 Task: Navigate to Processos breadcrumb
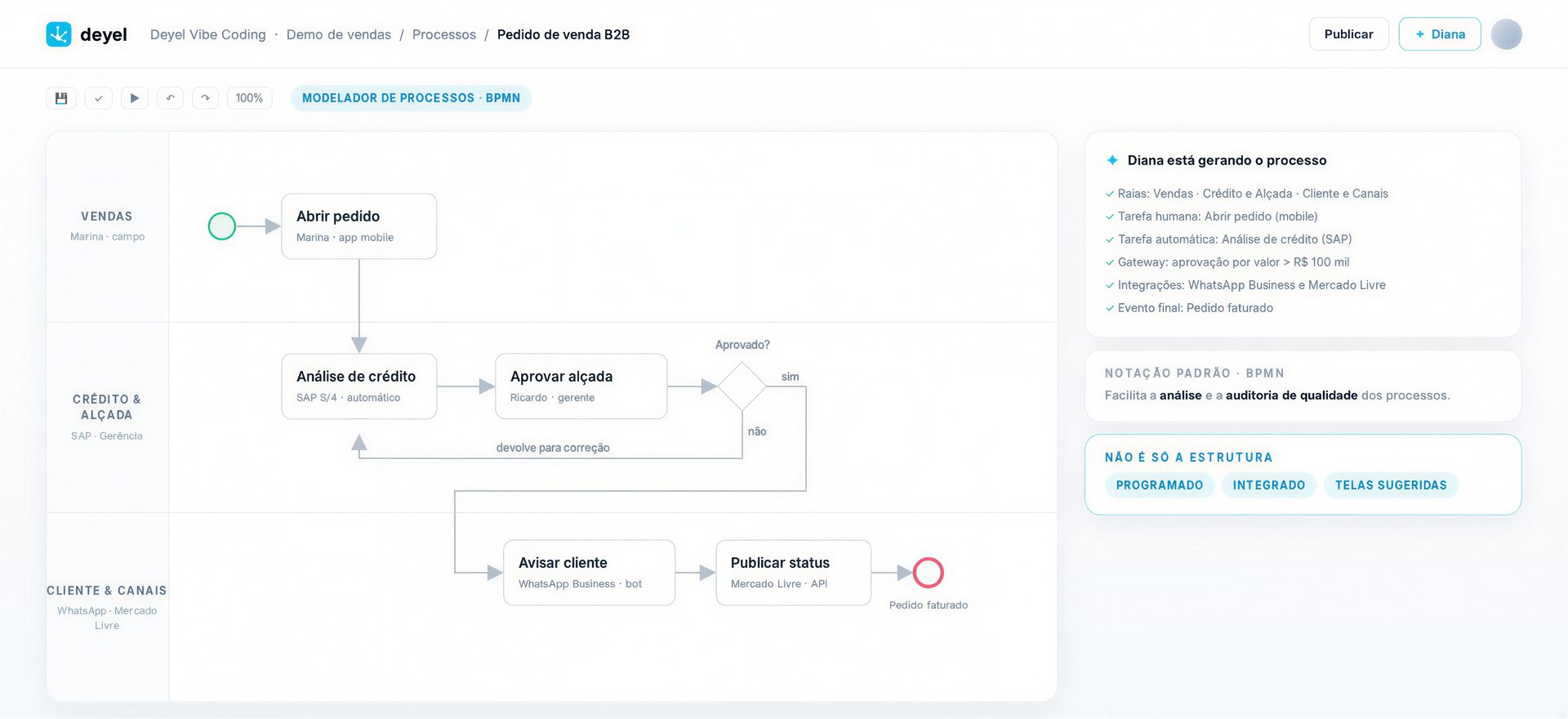[x=444, y=34]
